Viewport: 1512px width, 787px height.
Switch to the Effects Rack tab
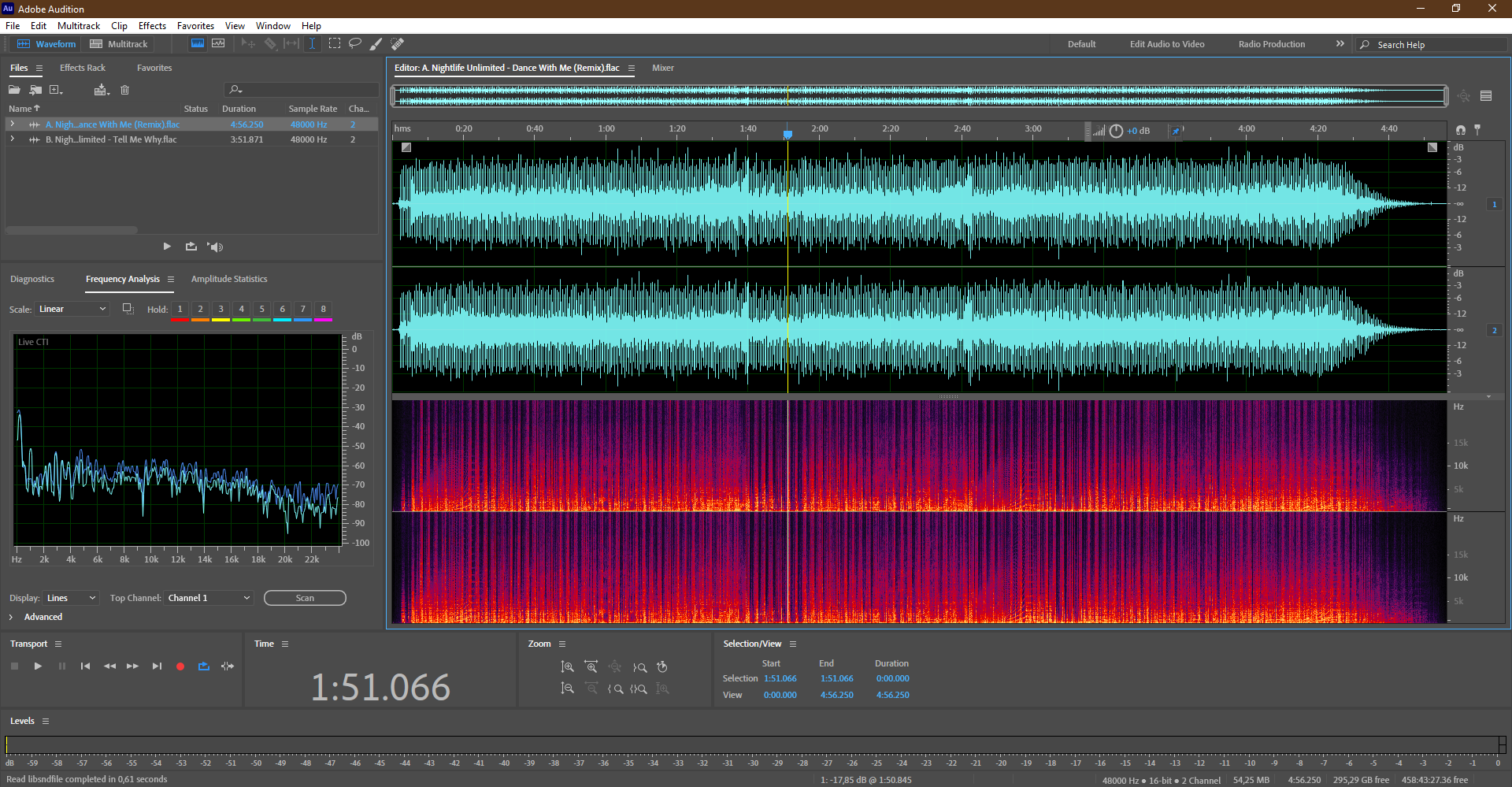(x=83, y=68)
